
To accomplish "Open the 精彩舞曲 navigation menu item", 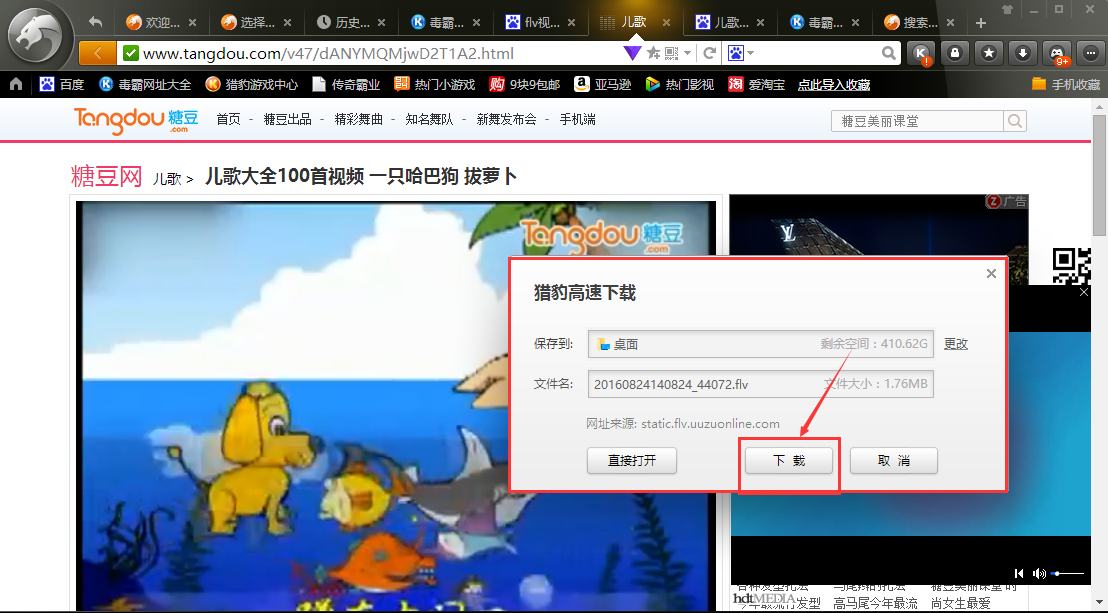I will 358,119.
